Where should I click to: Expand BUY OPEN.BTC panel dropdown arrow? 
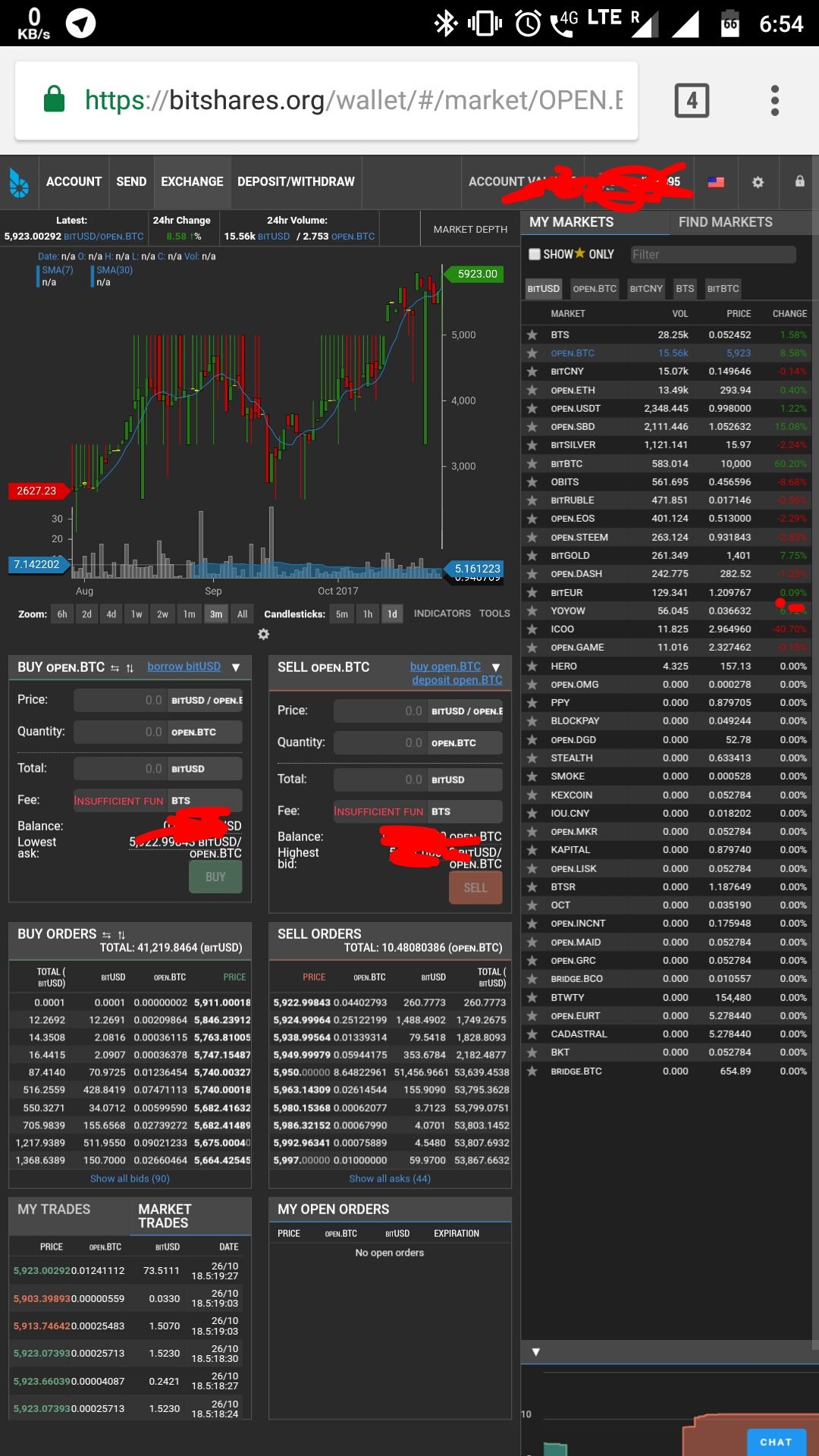(236, 667)
